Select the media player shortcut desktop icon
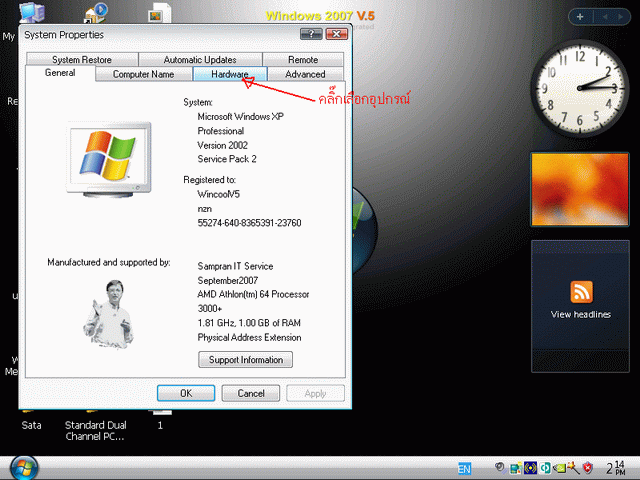Image resolution: width=640 pixels, height=480 pixels. pos(96,12)
